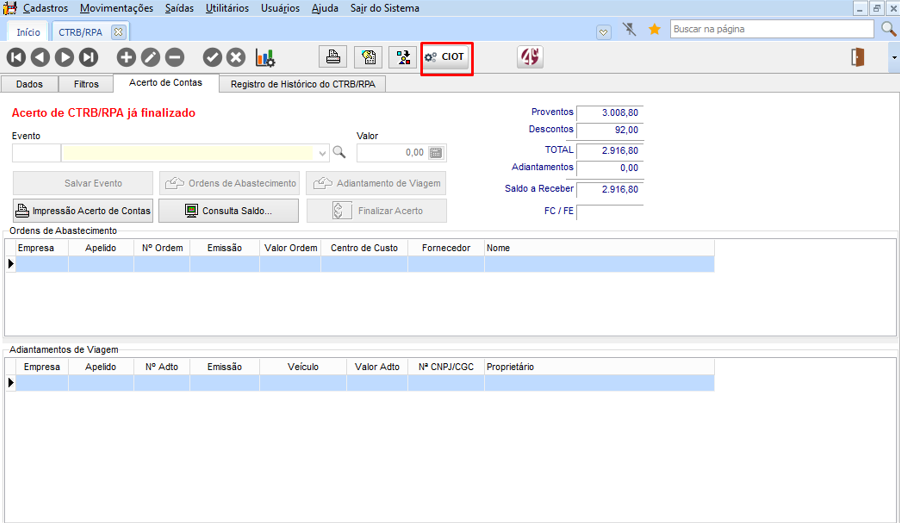Screen dimensions: 900x523
Task: Click Centro de Custo column header
Action: pyautogui.click(x=364, y=248)
